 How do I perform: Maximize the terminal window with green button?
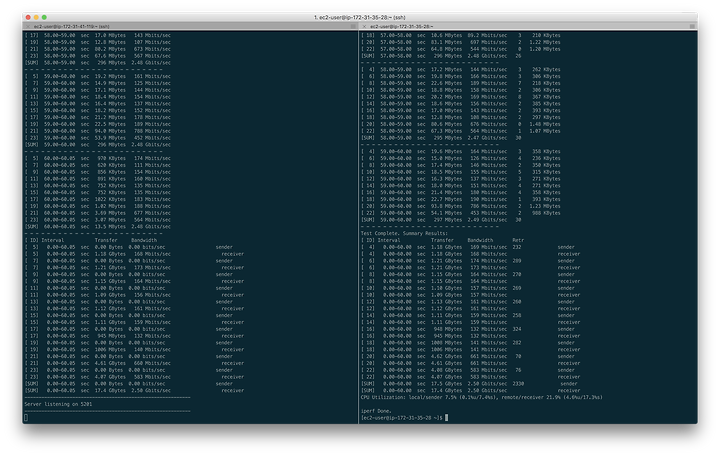pyautogui.click(x=44, y=17)
